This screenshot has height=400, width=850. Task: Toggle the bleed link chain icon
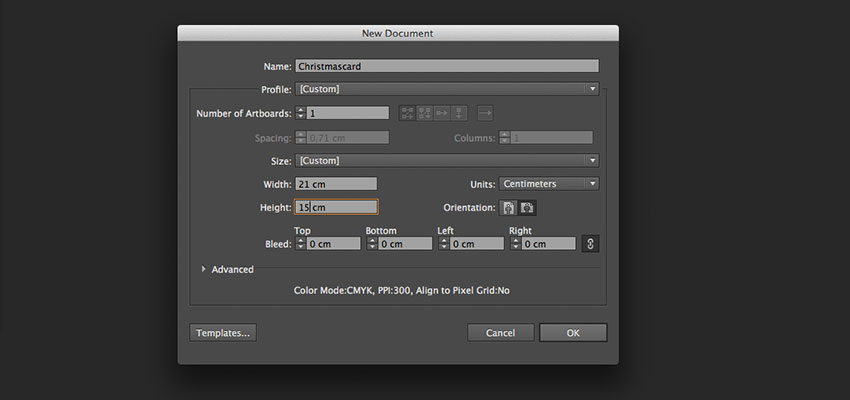(590, 243)
